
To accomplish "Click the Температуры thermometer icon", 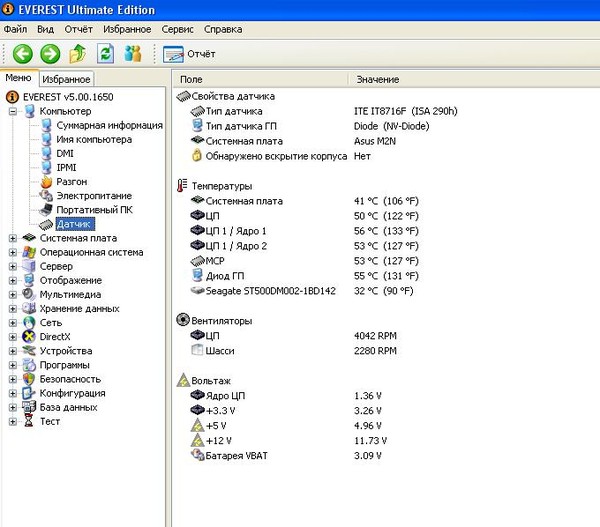I will [182, 186].
